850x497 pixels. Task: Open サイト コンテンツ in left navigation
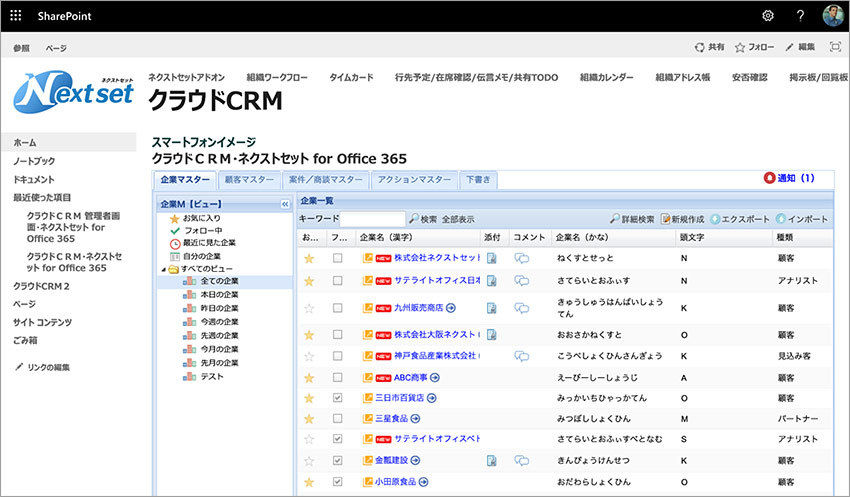pos(42,322)
